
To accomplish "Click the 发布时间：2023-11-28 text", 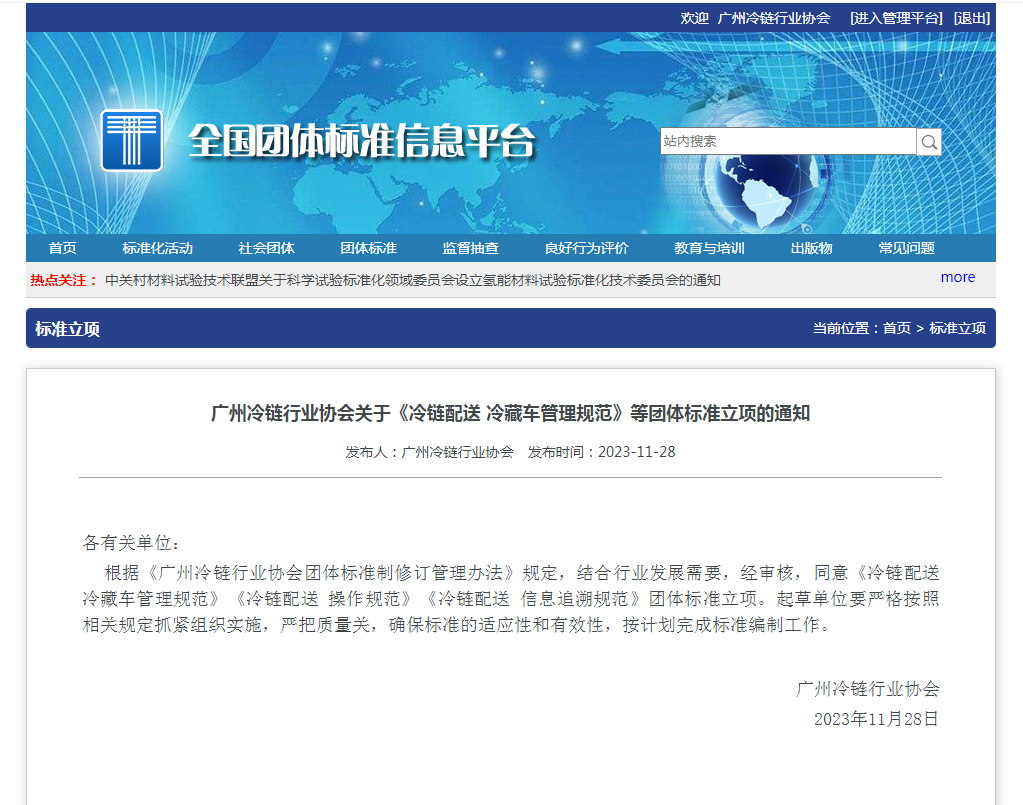I will [601, 452].
